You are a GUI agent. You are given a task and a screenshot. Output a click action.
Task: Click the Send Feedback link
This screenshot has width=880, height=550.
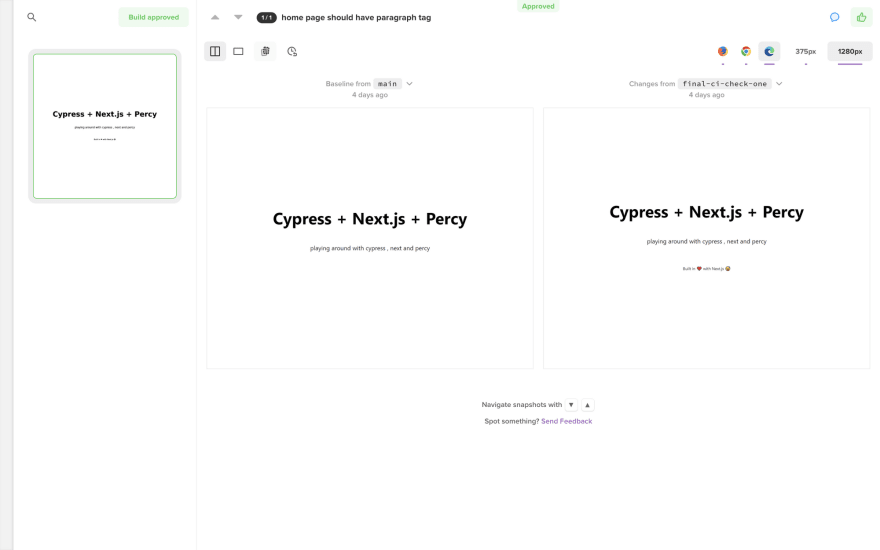tap(566, 421)
